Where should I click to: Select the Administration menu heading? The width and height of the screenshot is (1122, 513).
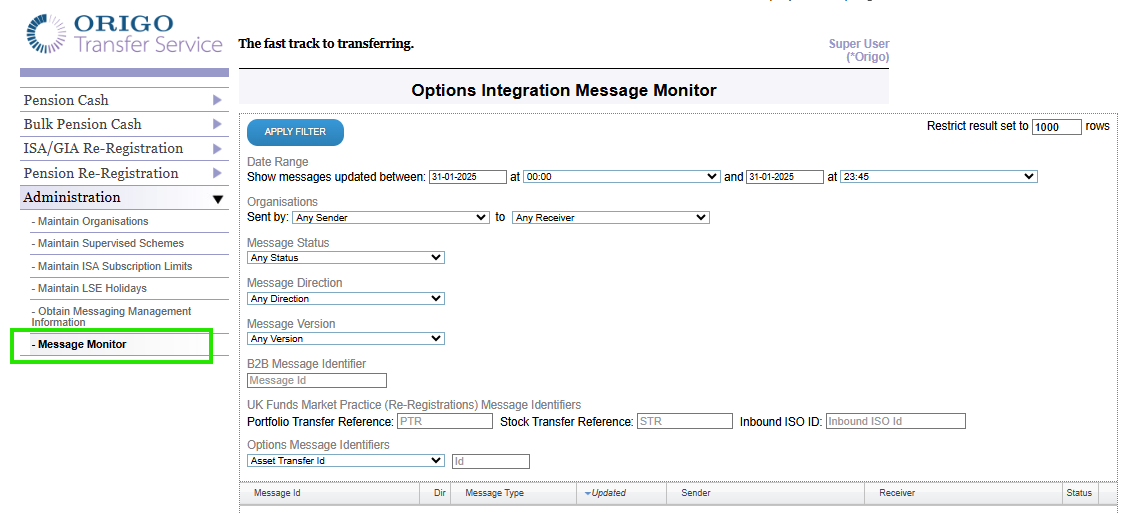[x=72, y=197]
